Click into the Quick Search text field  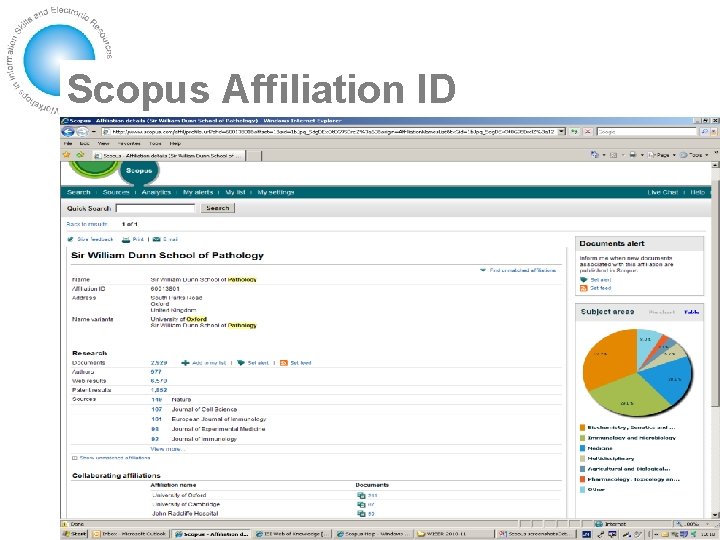(x=155, y=208)
